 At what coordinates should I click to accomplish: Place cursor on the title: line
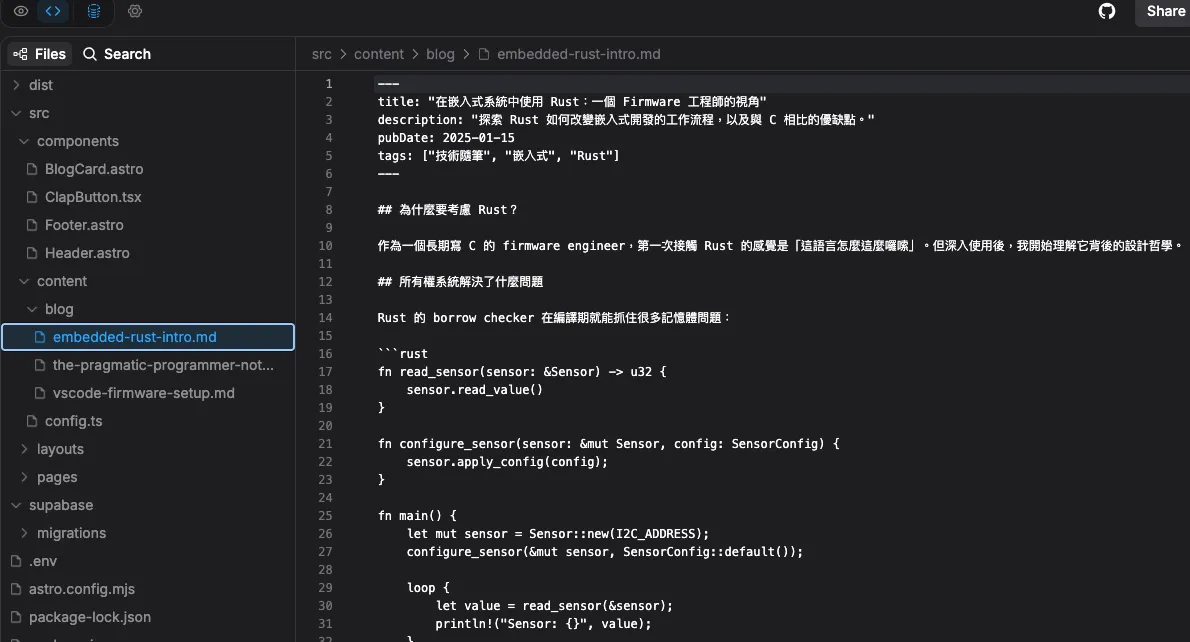click(x=572, y=102)
